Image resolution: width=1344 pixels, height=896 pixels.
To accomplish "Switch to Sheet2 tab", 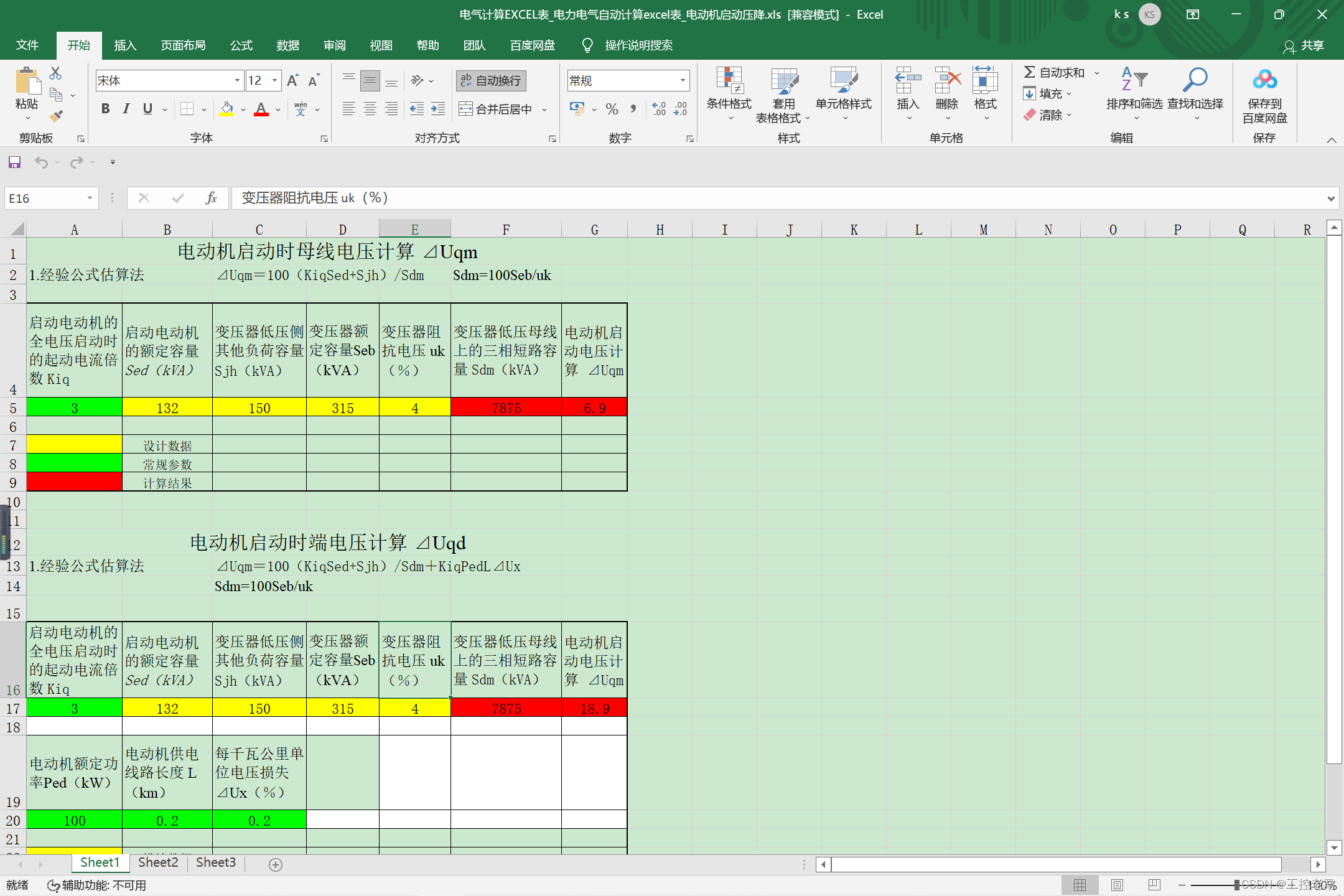I will [x=158, y=862].
